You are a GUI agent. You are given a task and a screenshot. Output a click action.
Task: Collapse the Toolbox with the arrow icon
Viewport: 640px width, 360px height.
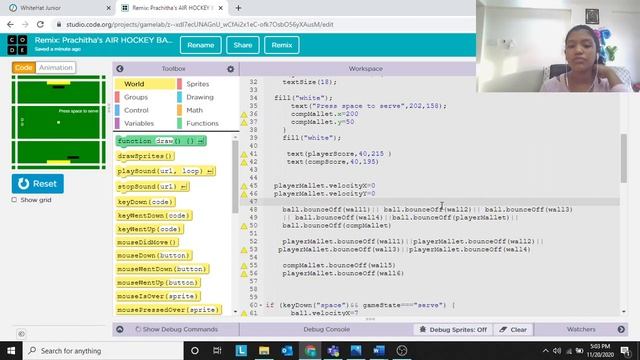click(x=120, y=69)
